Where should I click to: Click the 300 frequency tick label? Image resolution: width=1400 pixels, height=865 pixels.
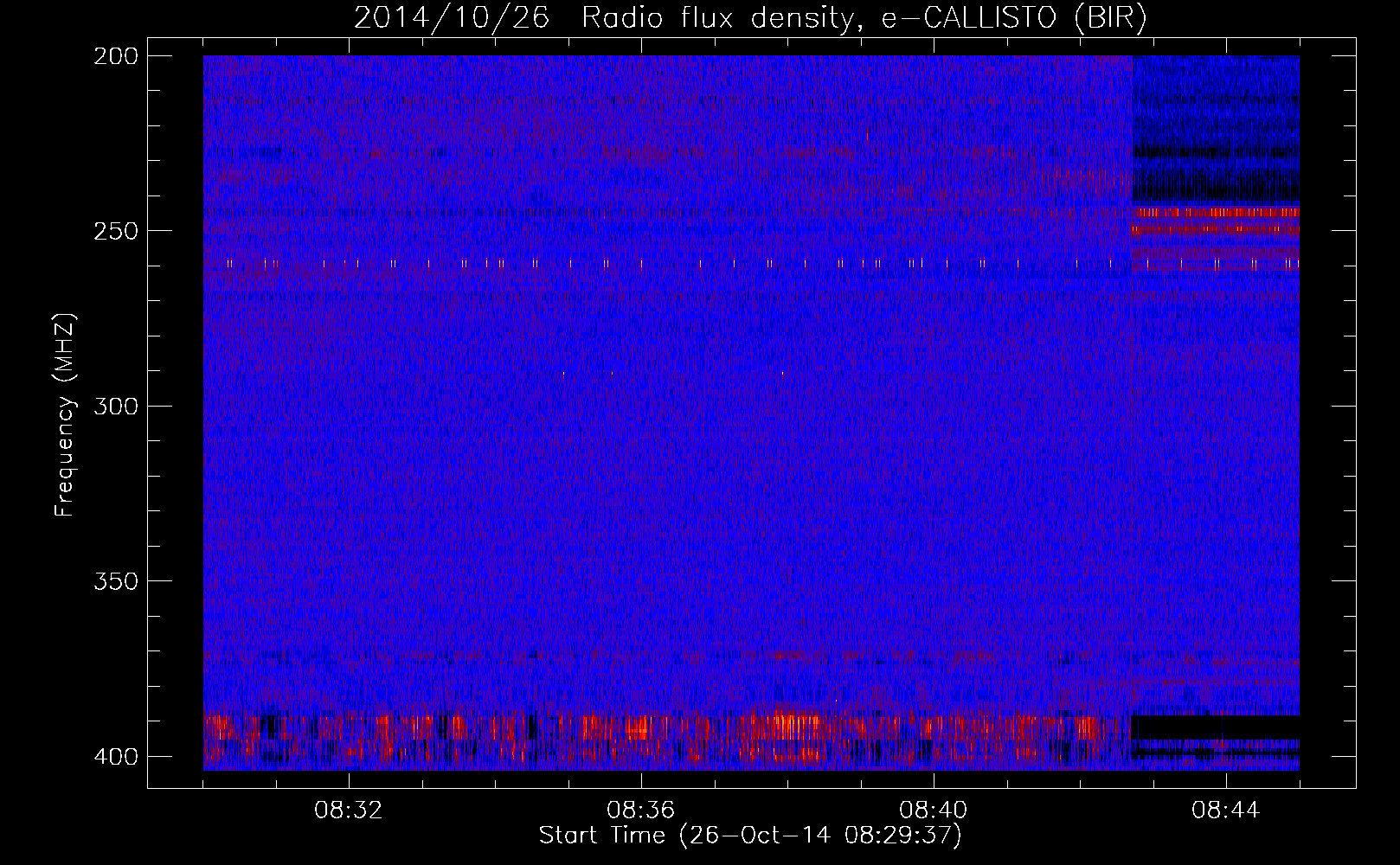pyautogui.click(x=115, y=406)
